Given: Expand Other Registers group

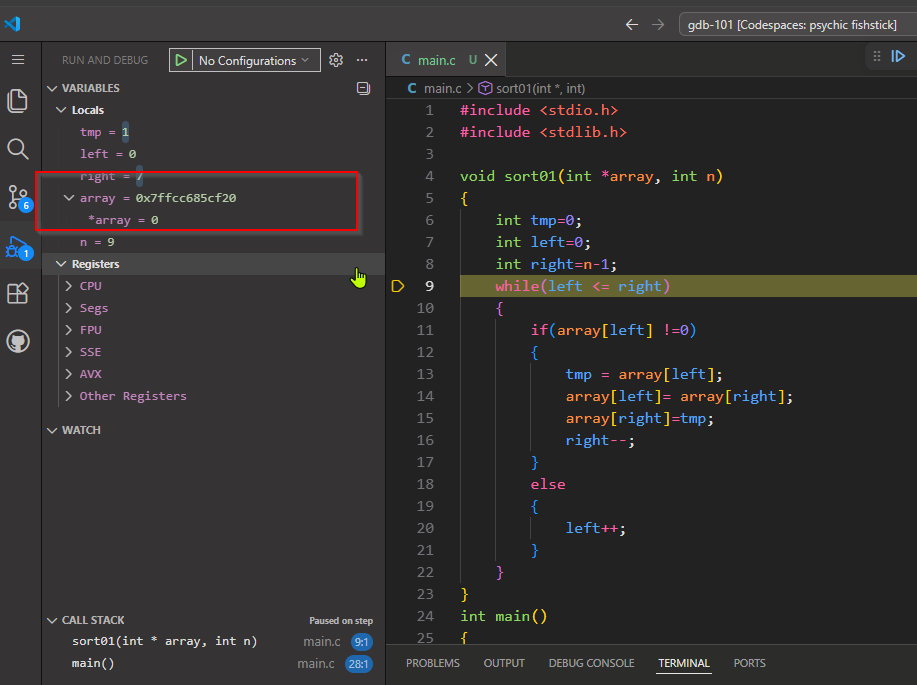Looking at the screenshot, I should (x=69, y=396).
